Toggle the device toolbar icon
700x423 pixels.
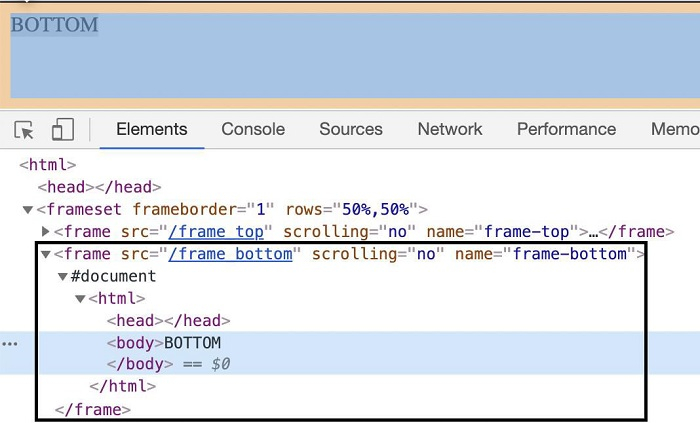point(63,130)
